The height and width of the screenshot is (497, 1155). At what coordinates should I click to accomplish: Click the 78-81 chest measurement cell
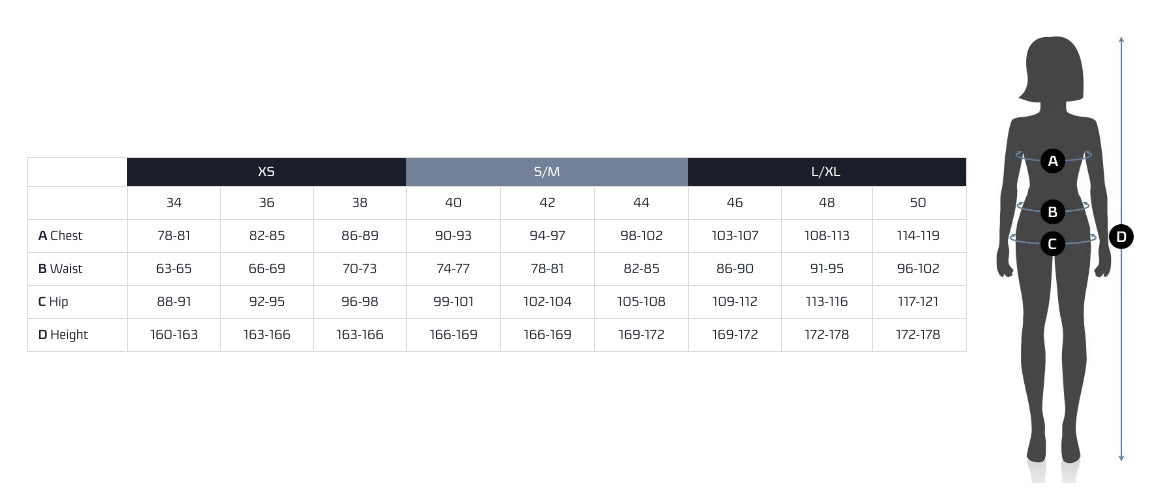click(x=174, y=236)
